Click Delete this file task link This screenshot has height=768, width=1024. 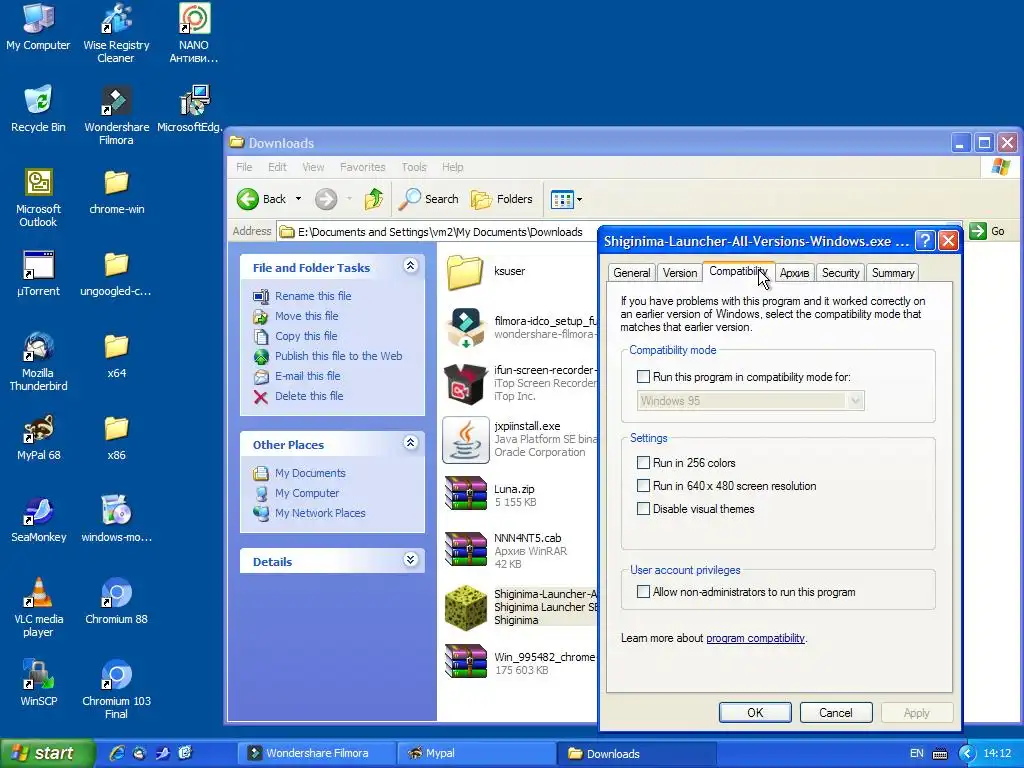[x=309, y=396]
